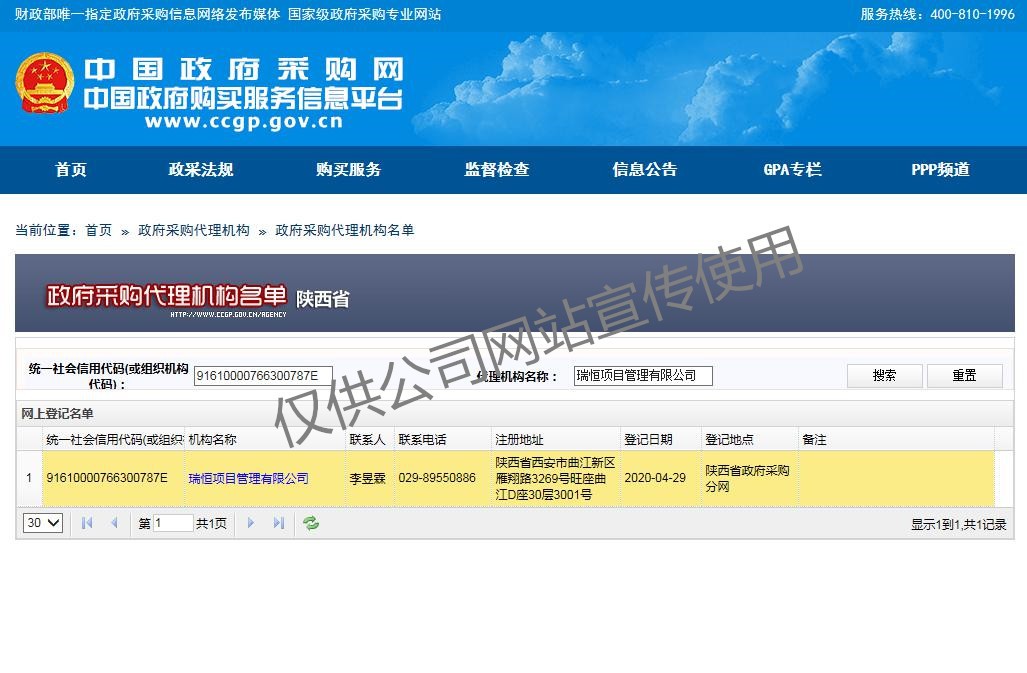
Task: Refresh the table with green reload icon
Action: pos(311,523)
